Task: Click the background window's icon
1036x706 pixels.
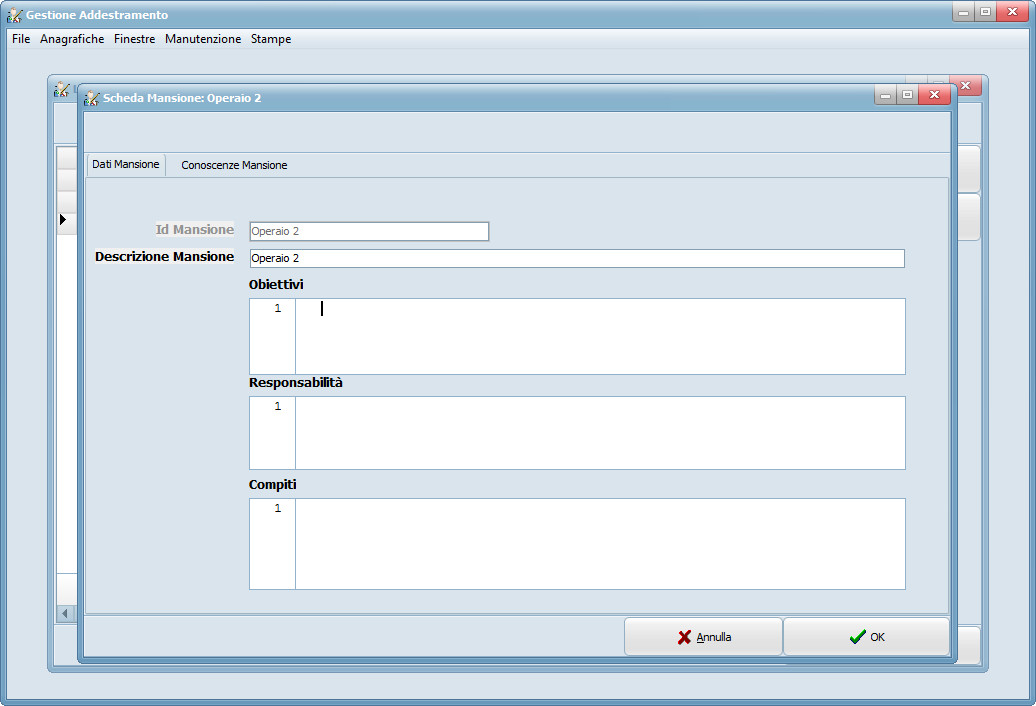Action: coord(61,89)
